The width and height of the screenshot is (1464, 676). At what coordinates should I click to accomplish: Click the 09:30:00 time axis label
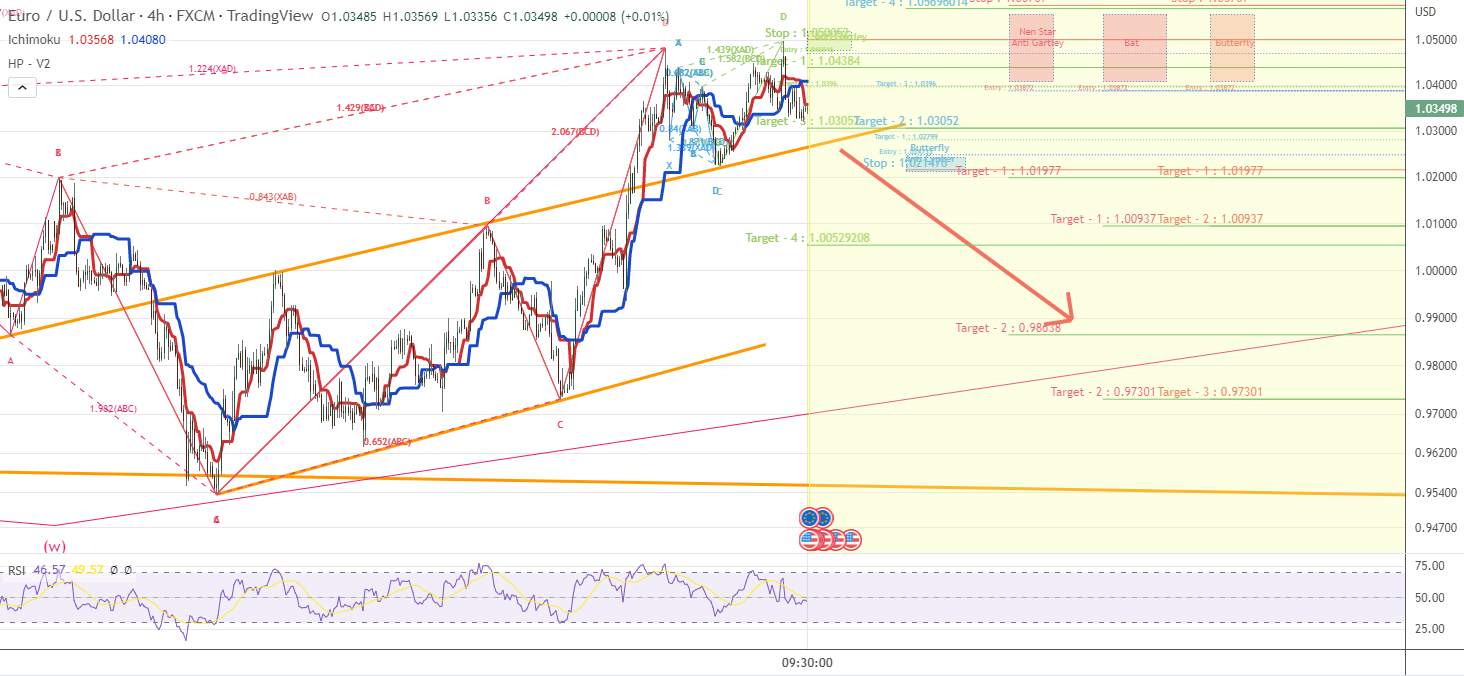[x=807, y=662]
